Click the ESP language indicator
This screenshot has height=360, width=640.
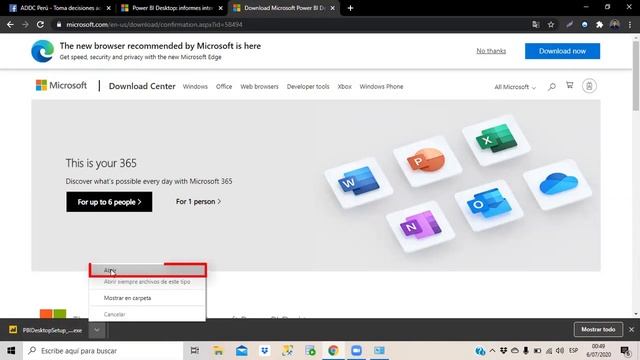pyautogui.click(x=573, y=351)
